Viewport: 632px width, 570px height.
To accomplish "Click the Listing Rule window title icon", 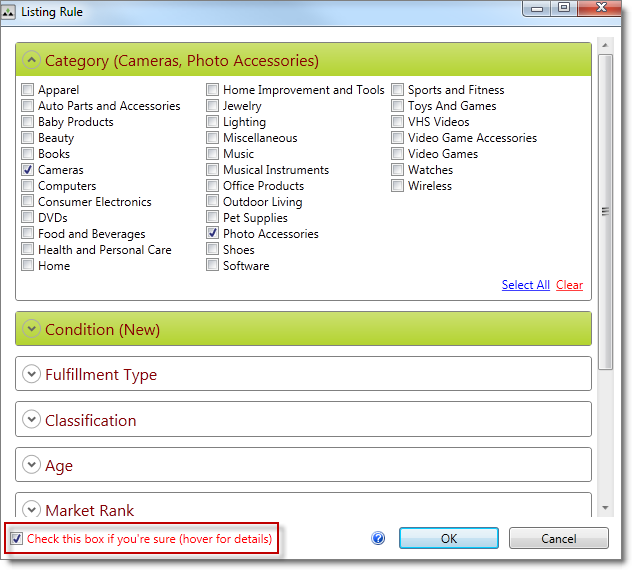I will tap(11, 12).
